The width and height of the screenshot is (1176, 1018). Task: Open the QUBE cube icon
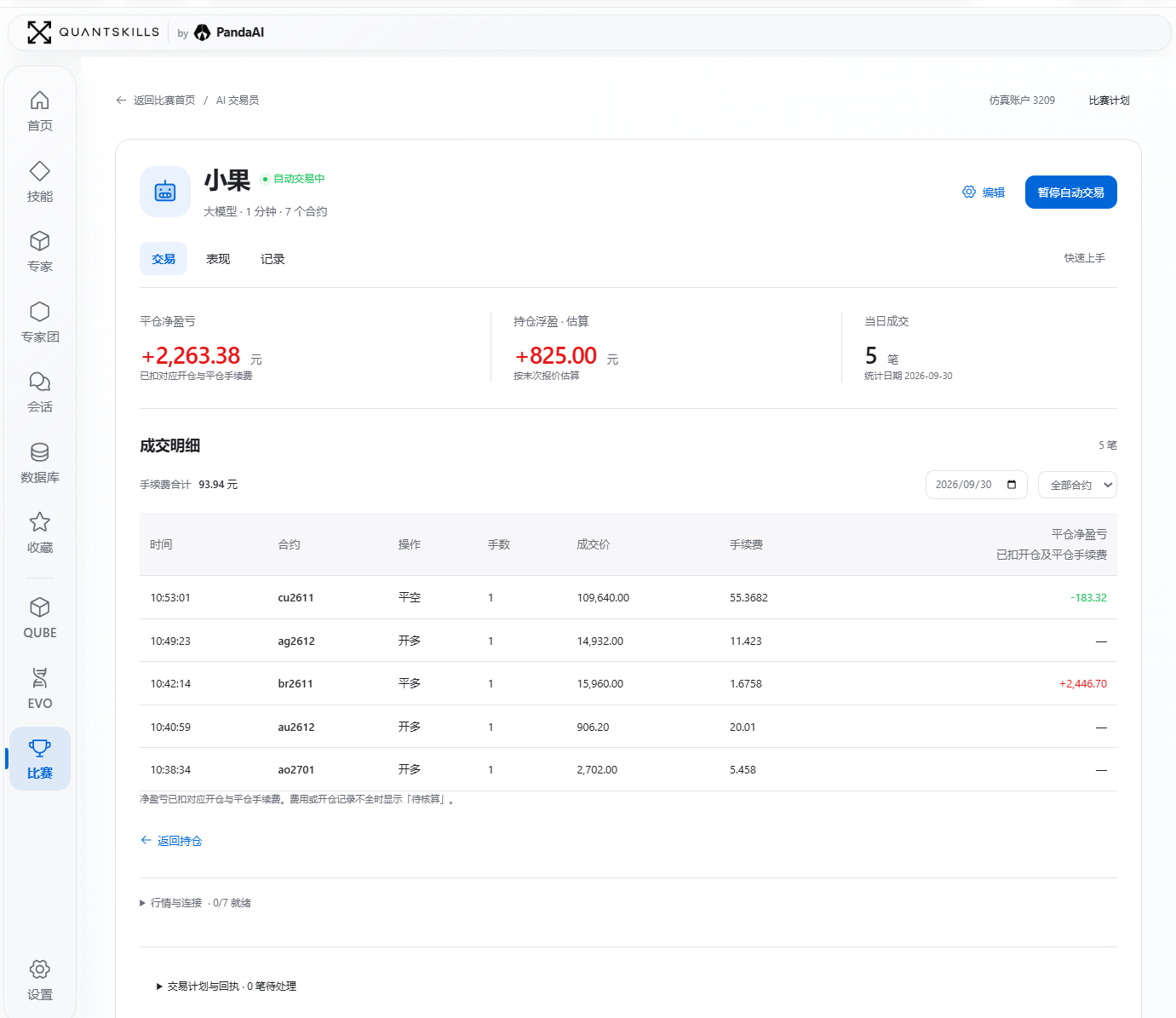point(40,607)
